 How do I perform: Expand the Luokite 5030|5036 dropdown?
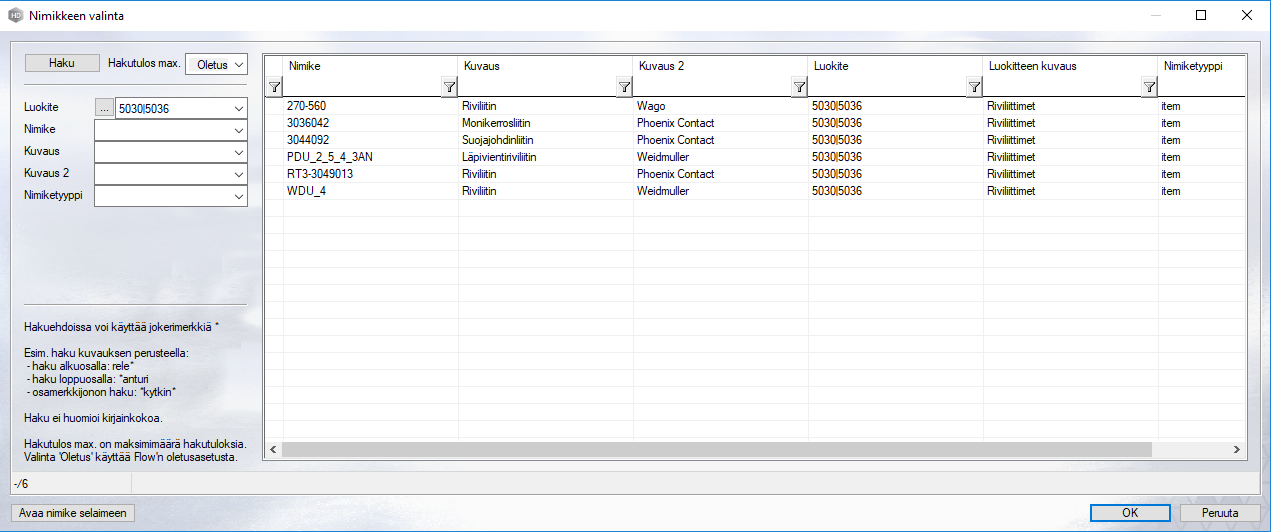pyautogui.click(x=238, y=108)
